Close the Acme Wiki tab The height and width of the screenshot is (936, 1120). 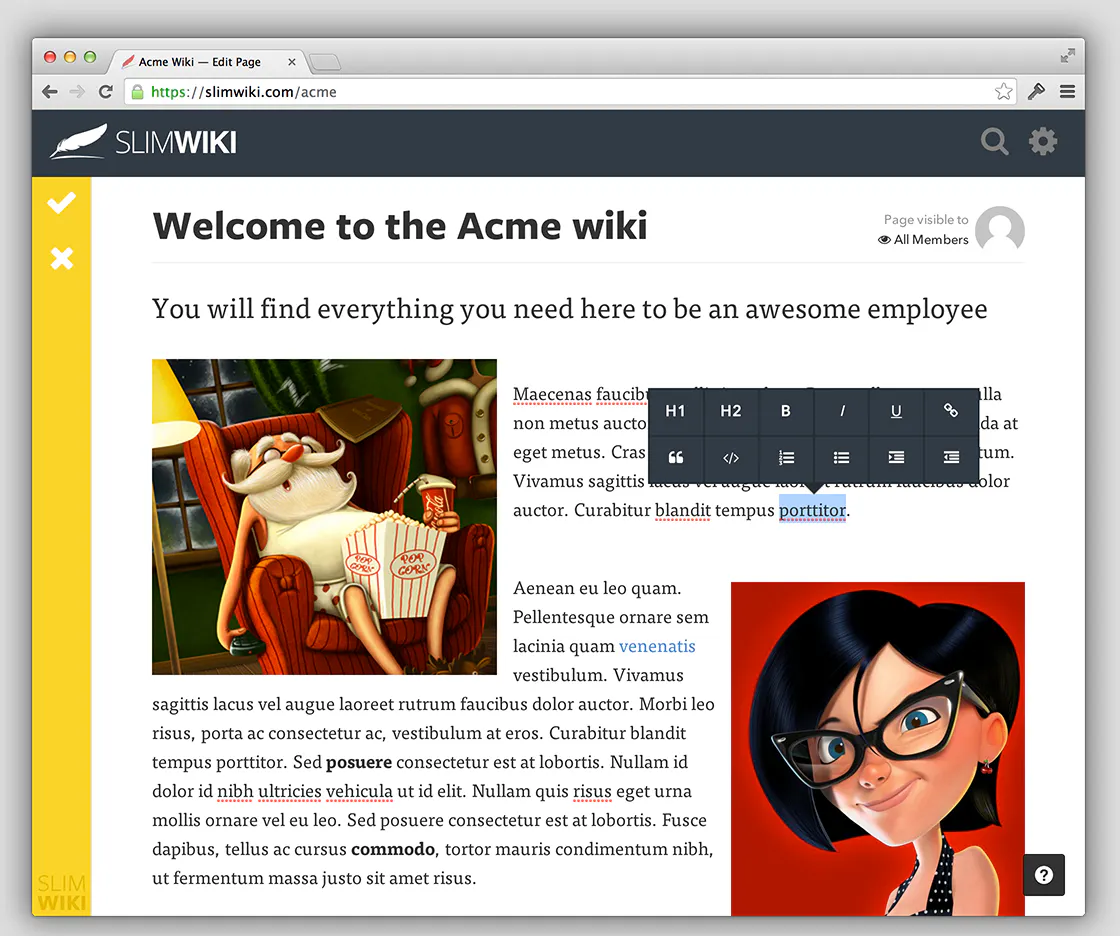[291, 62]
